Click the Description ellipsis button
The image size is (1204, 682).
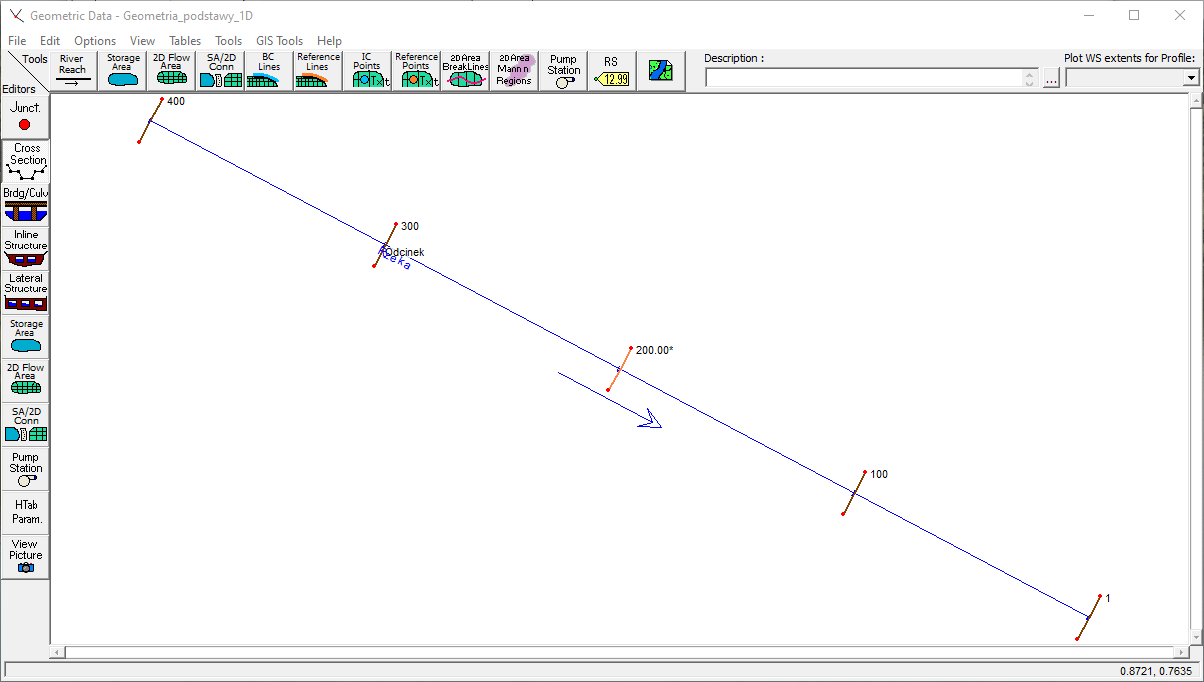(1051, 79)
